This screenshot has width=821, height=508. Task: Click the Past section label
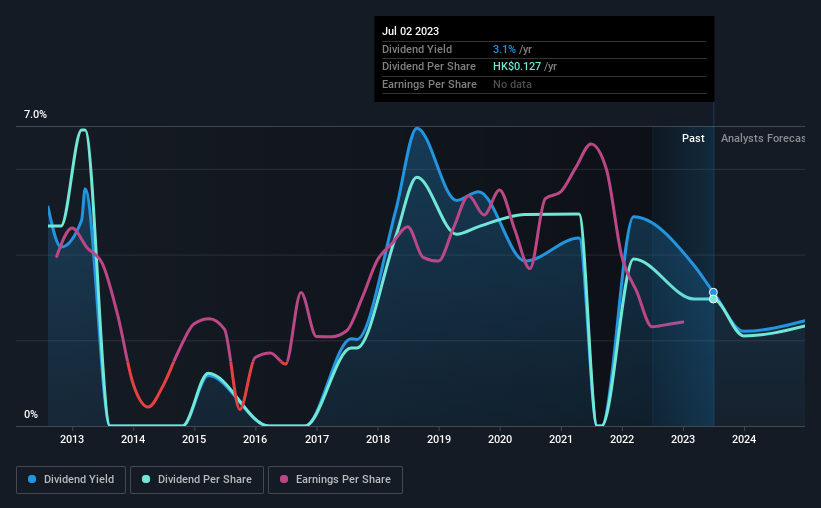pyautogui.click(x=693, y=138)
